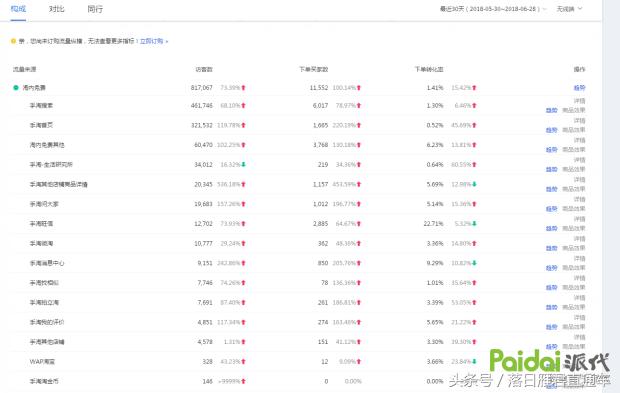Open 详情 for the 手淘微淘 row
The image size is (620, 393).
(579, 239)
